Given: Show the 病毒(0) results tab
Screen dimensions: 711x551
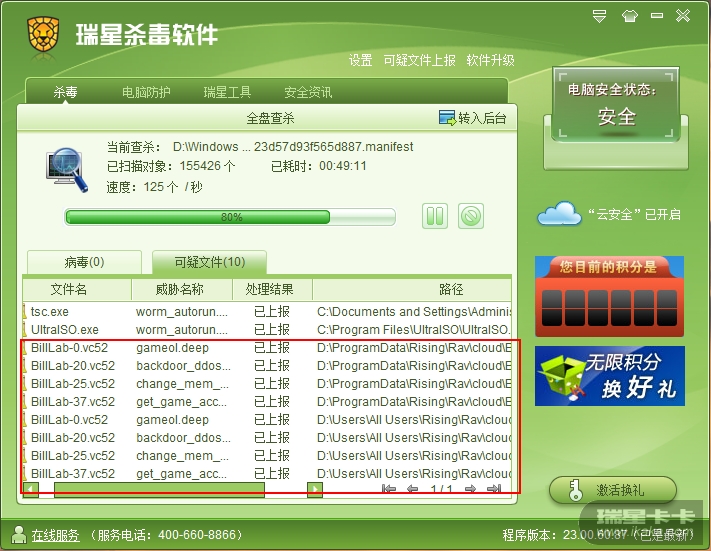Looking at the screenshot, I should click(84, 262).
